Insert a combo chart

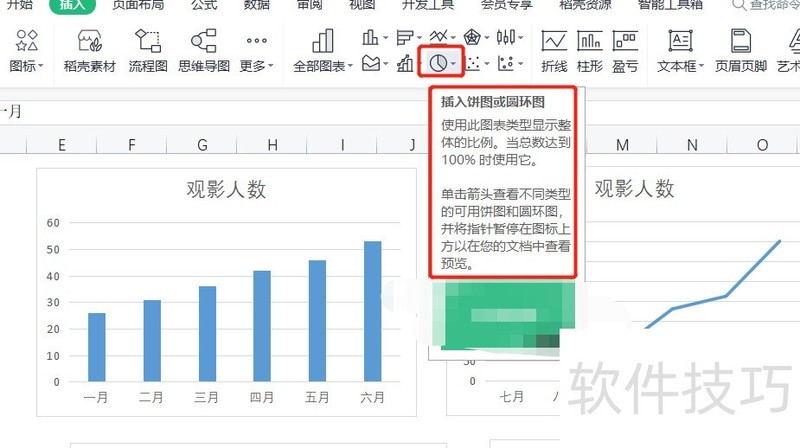coord(406,64)
